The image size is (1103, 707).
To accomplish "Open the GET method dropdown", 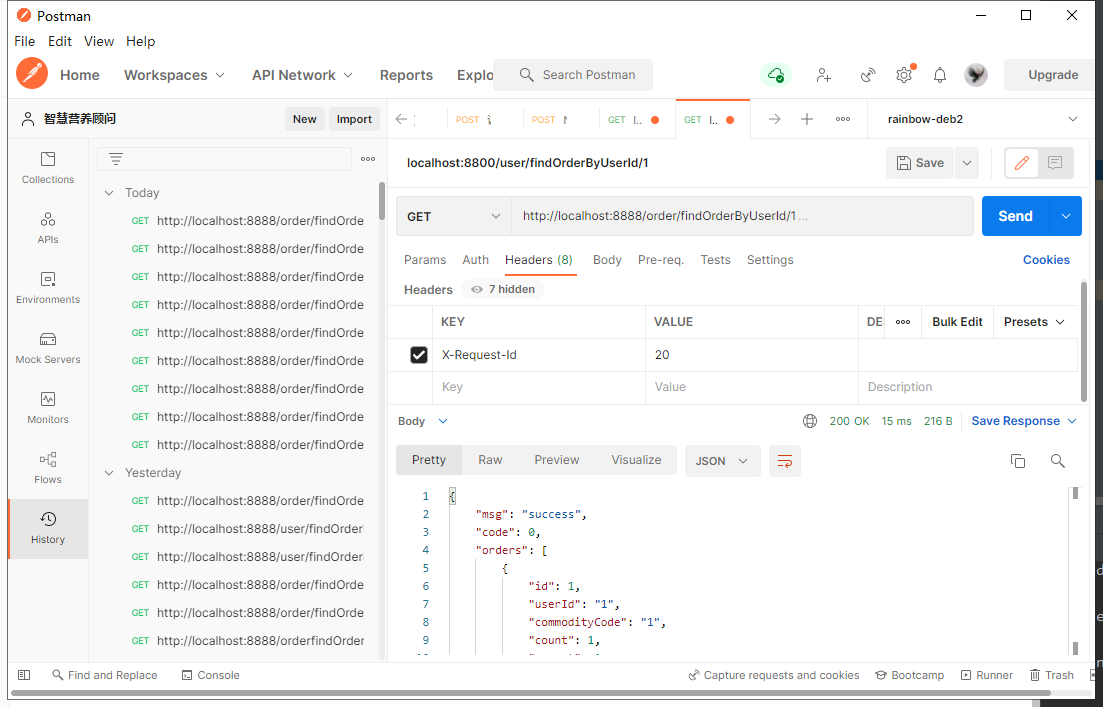I will (454, 217).
